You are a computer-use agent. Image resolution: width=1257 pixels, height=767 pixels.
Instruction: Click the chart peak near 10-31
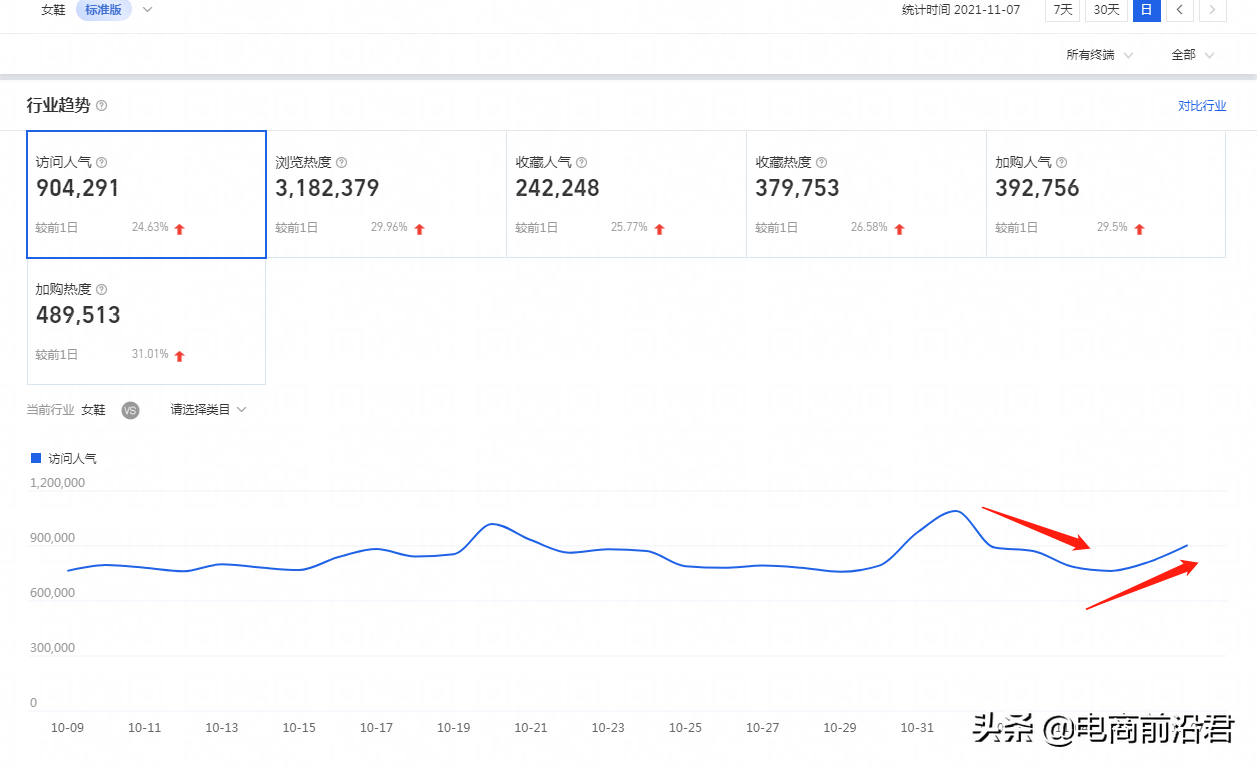(x=955, y=512)
